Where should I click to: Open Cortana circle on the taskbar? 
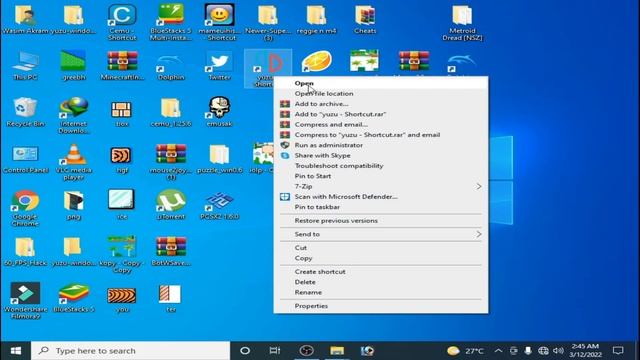click(x=245, y=351)
